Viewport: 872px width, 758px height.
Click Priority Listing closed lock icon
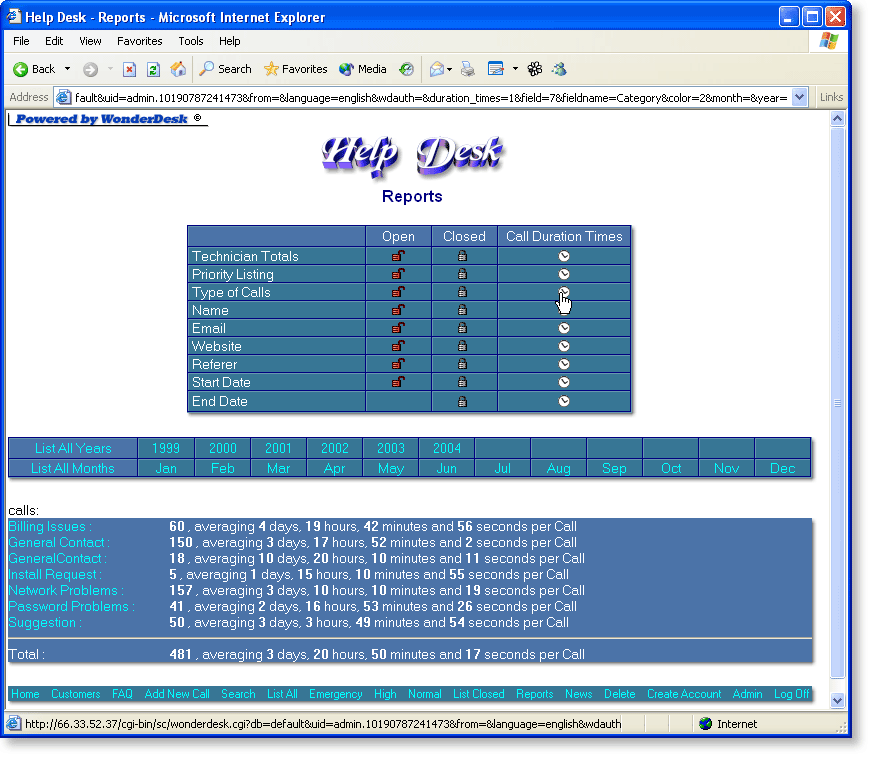coord(462,274)
